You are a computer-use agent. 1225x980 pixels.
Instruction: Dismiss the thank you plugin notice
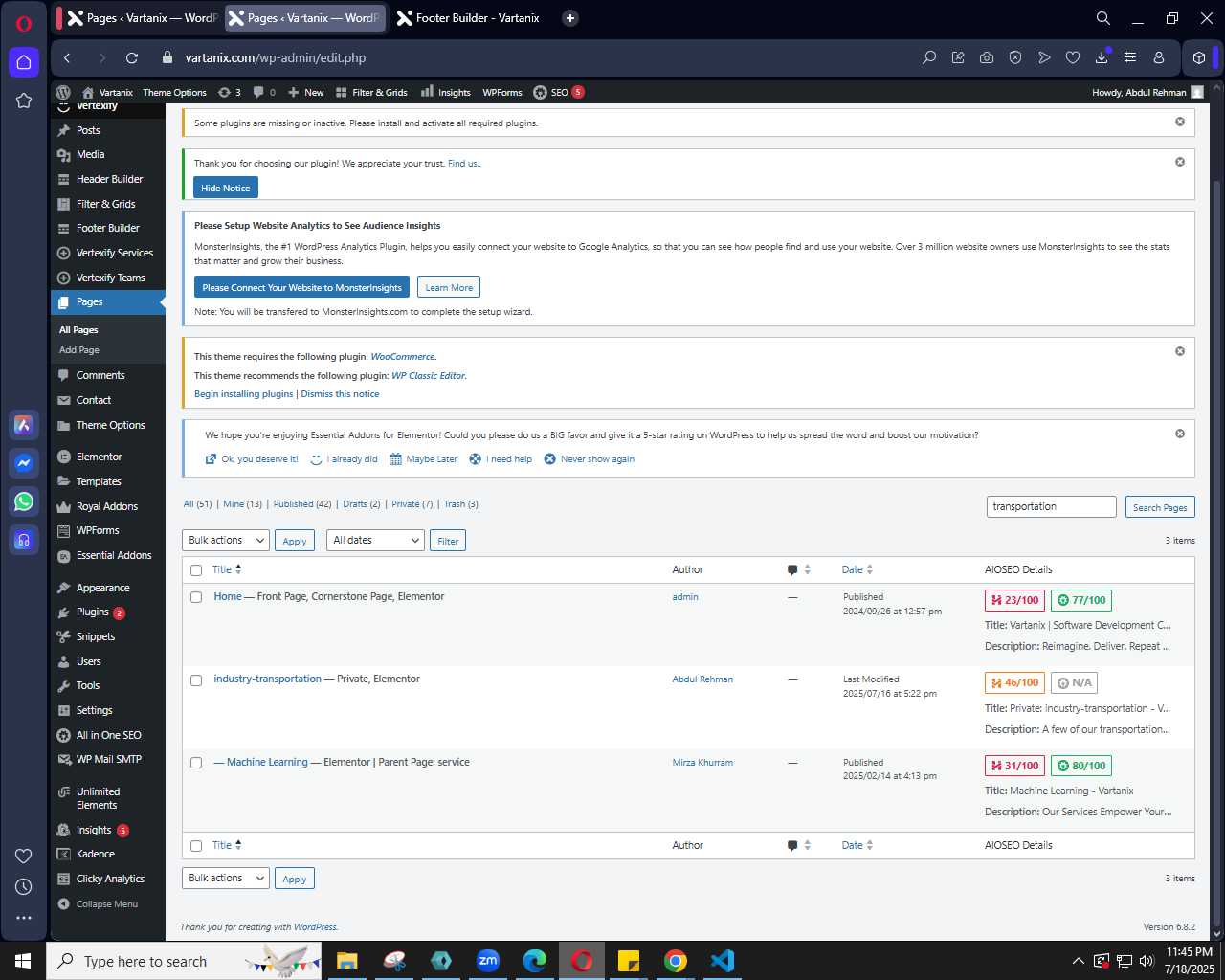point(1180,162)
